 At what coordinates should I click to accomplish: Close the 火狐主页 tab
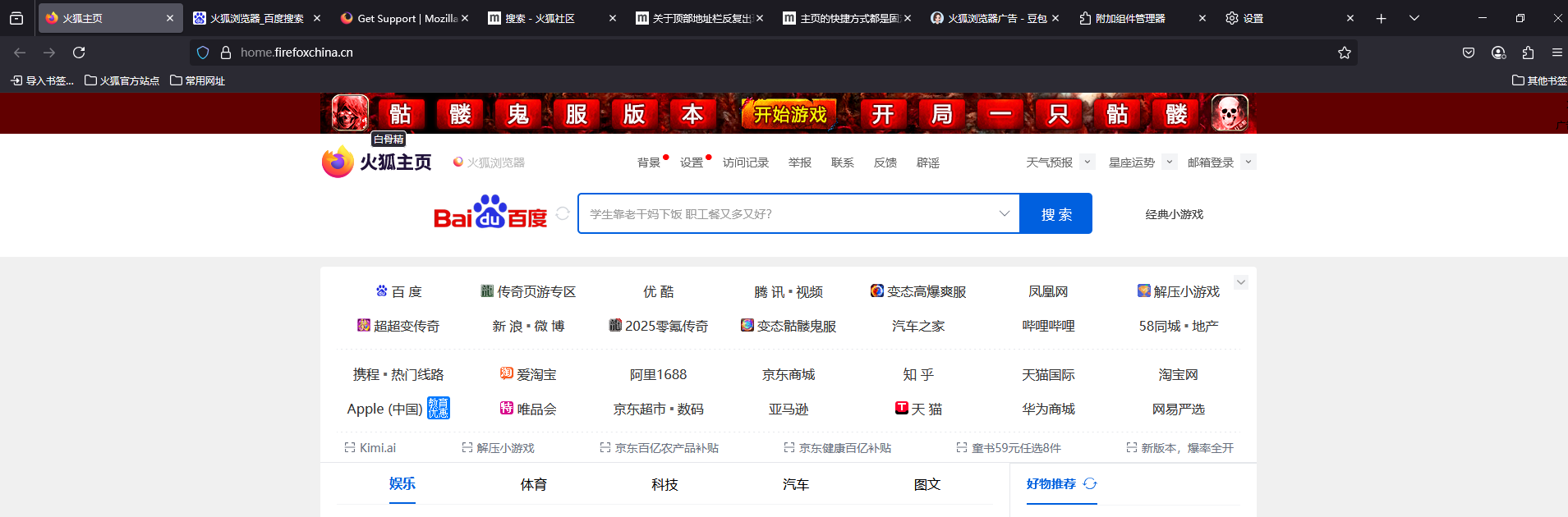(170, 18)
